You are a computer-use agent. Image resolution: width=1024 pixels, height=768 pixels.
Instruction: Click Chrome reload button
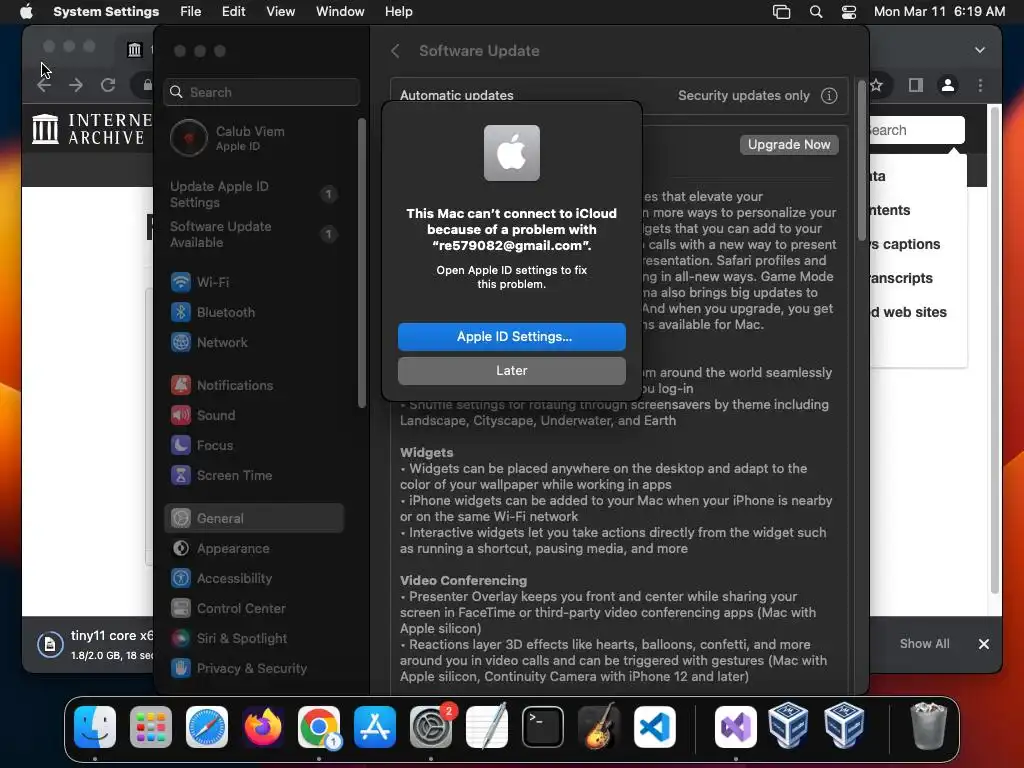pyautogui.click(x=108, y=85)
